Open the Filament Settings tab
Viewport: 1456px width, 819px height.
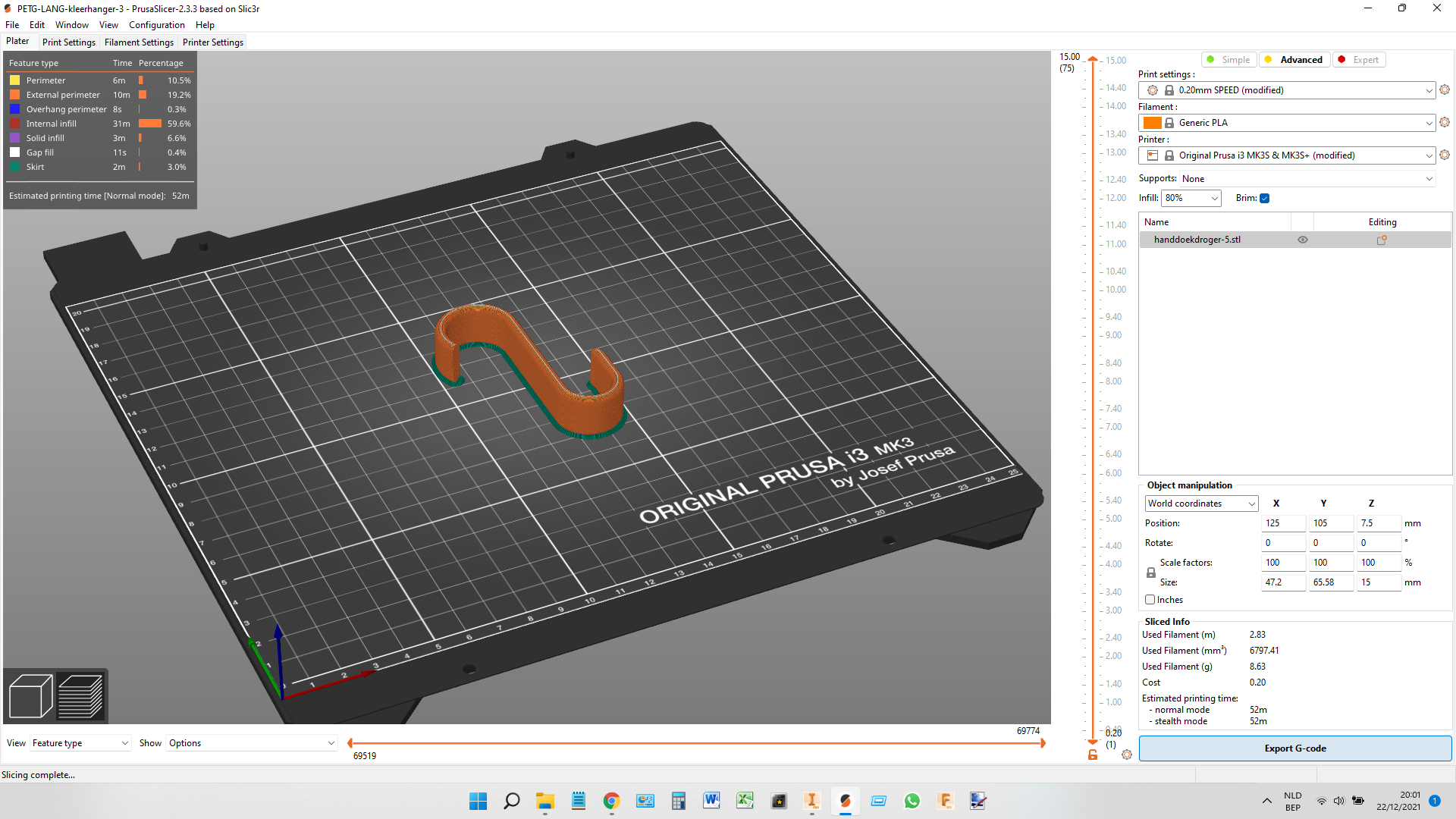139,42
